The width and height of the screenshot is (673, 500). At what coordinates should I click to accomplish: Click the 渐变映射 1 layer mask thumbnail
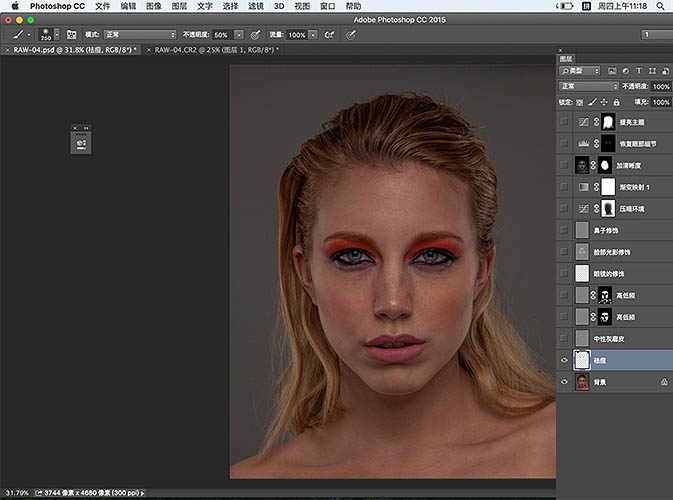tap(606, 187)
